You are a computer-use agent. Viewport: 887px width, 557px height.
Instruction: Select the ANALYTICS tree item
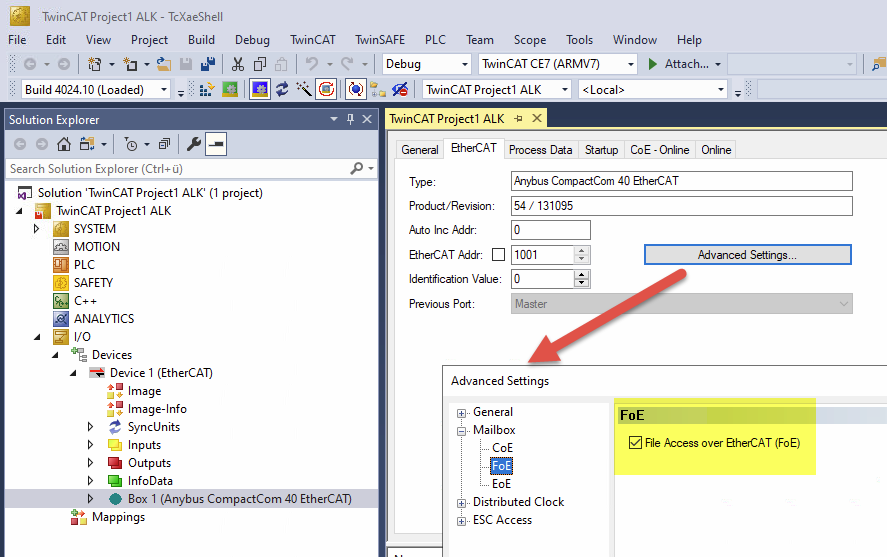point(104,319)
